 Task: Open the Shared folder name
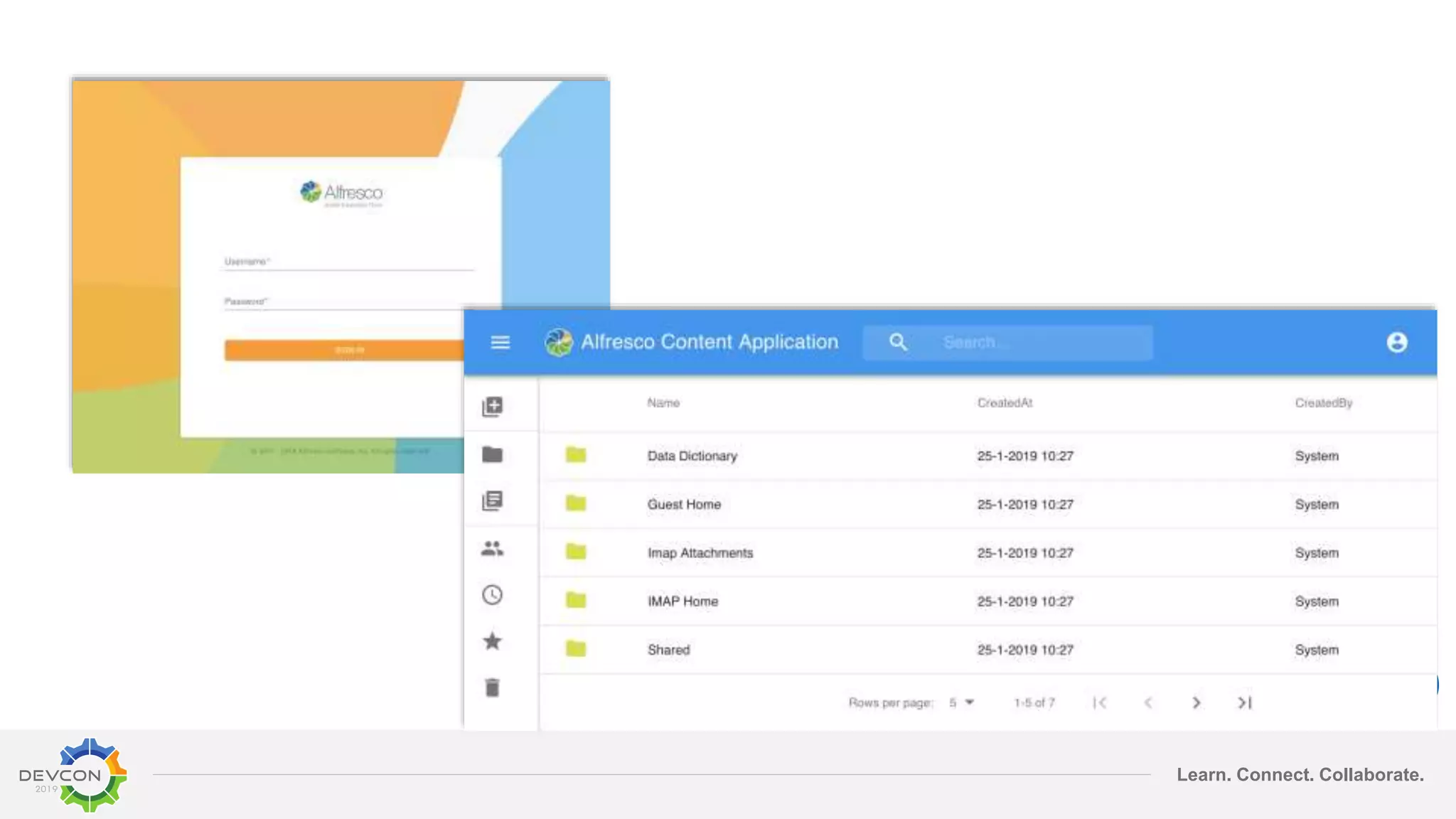(668, 650)
